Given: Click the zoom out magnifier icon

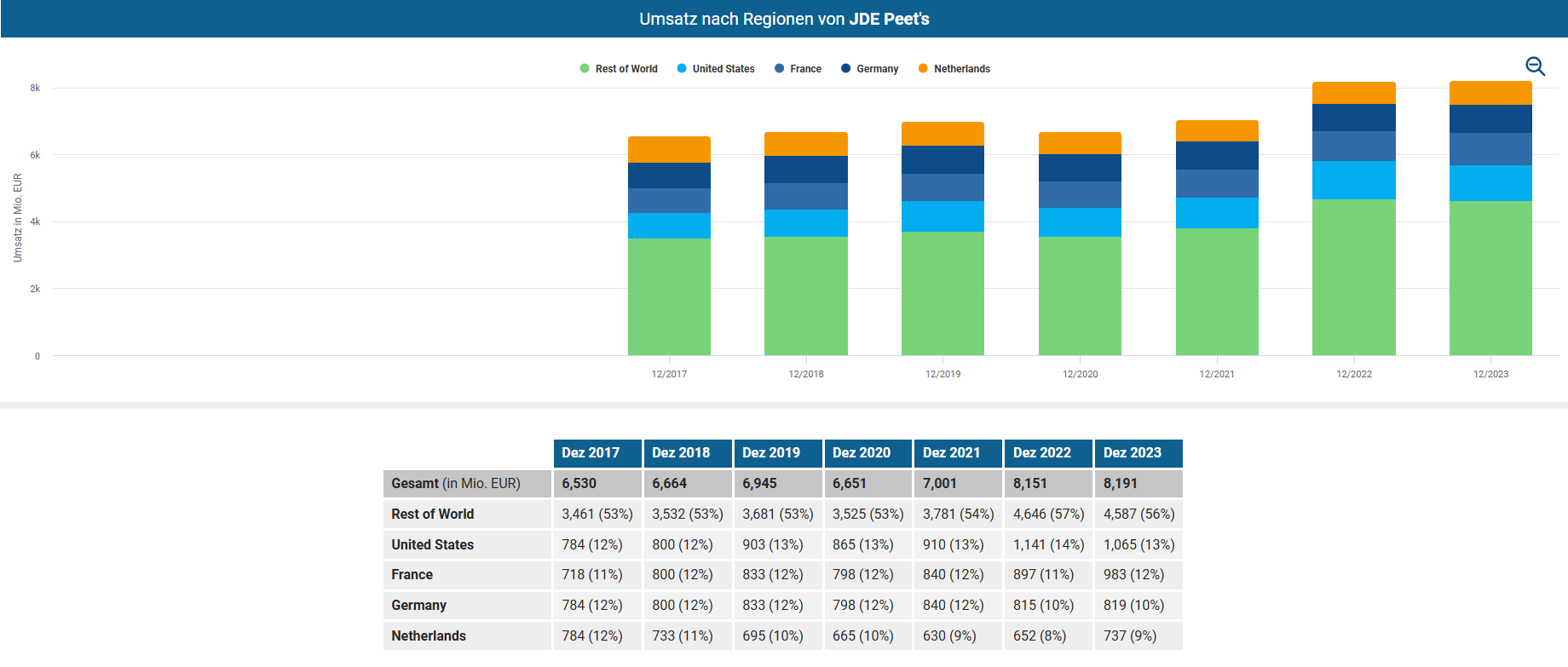Looking at the screenshot, I should pos(1535,66).
